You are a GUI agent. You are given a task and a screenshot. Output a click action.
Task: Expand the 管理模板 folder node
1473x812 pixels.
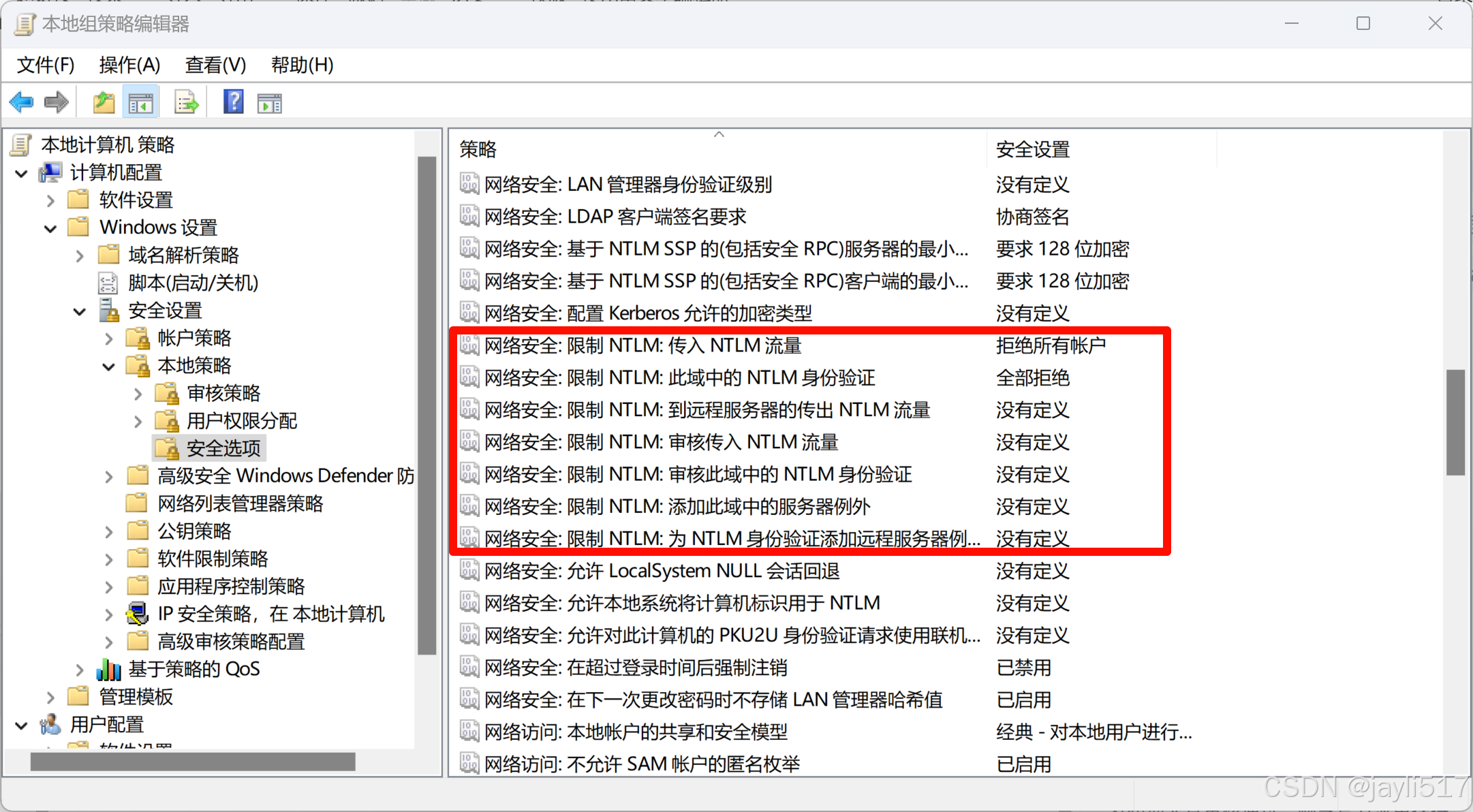(50, 697)
